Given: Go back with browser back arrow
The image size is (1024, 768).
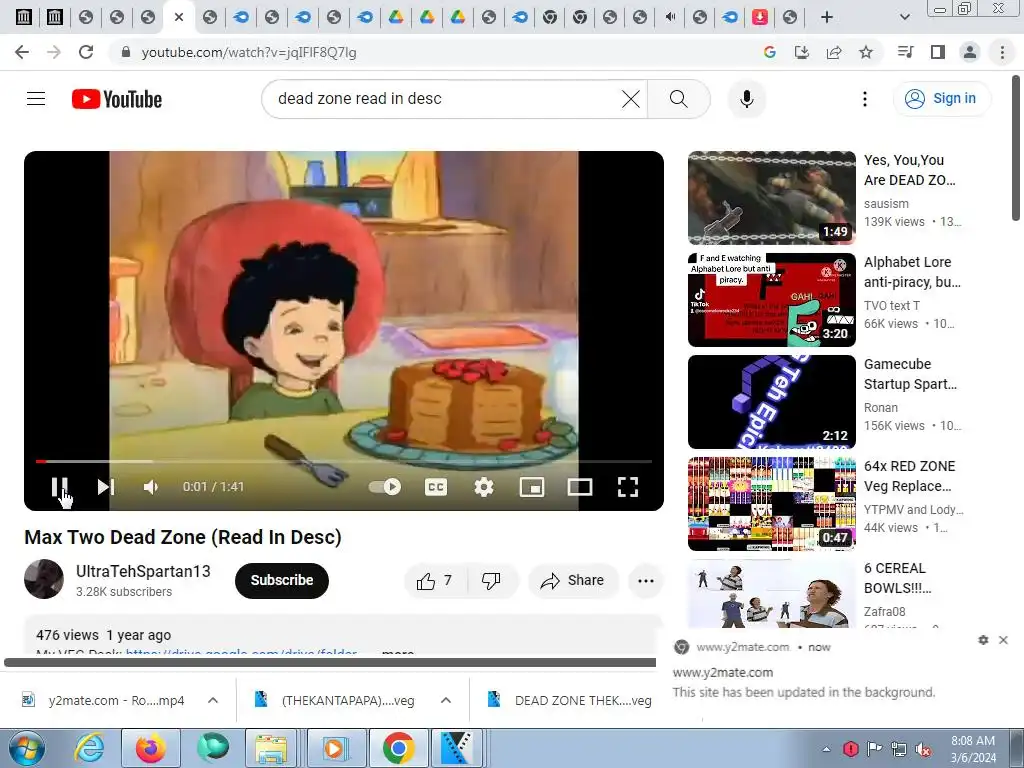Looking at the screenshot, I should [22, 52].
